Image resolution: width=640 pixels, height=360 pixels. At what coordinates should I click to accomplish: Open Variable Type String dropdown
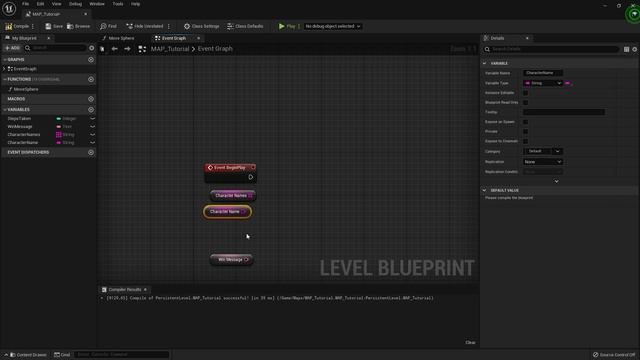point(543,83)
